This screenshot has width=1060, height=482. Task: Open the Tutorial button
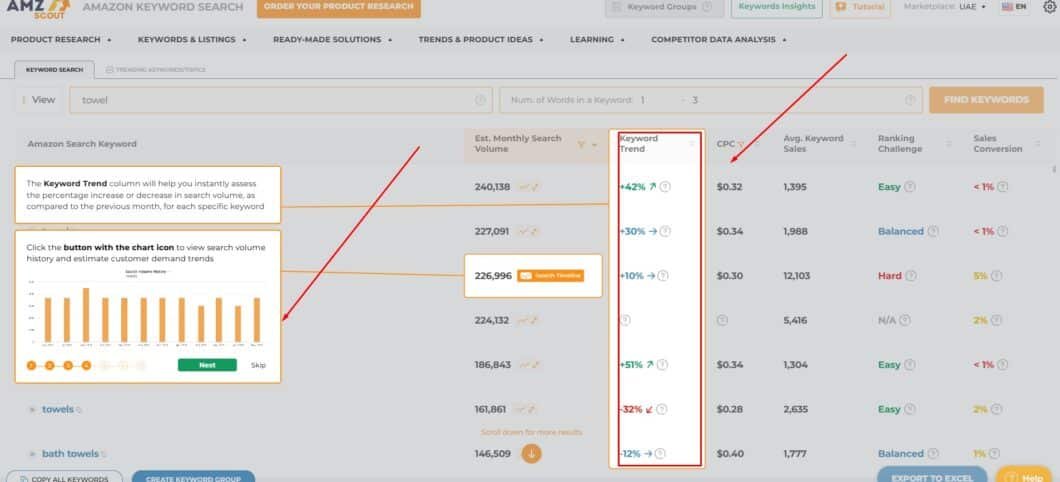pyautogui.click(x=860, y=7)
